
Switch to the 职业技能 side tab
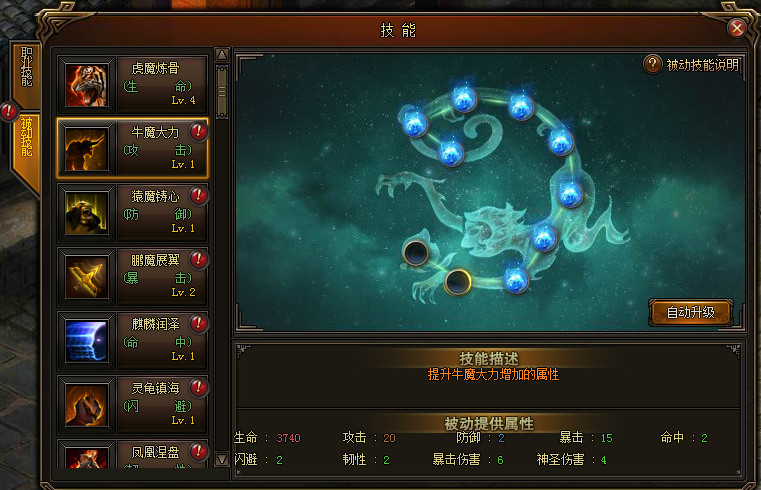(x=26, y=68)
